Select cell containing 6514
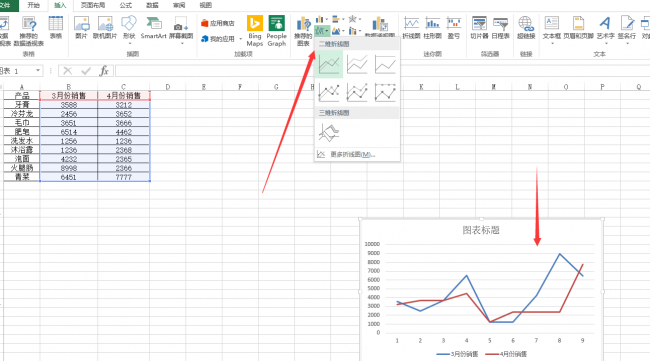 click(68, 132)
